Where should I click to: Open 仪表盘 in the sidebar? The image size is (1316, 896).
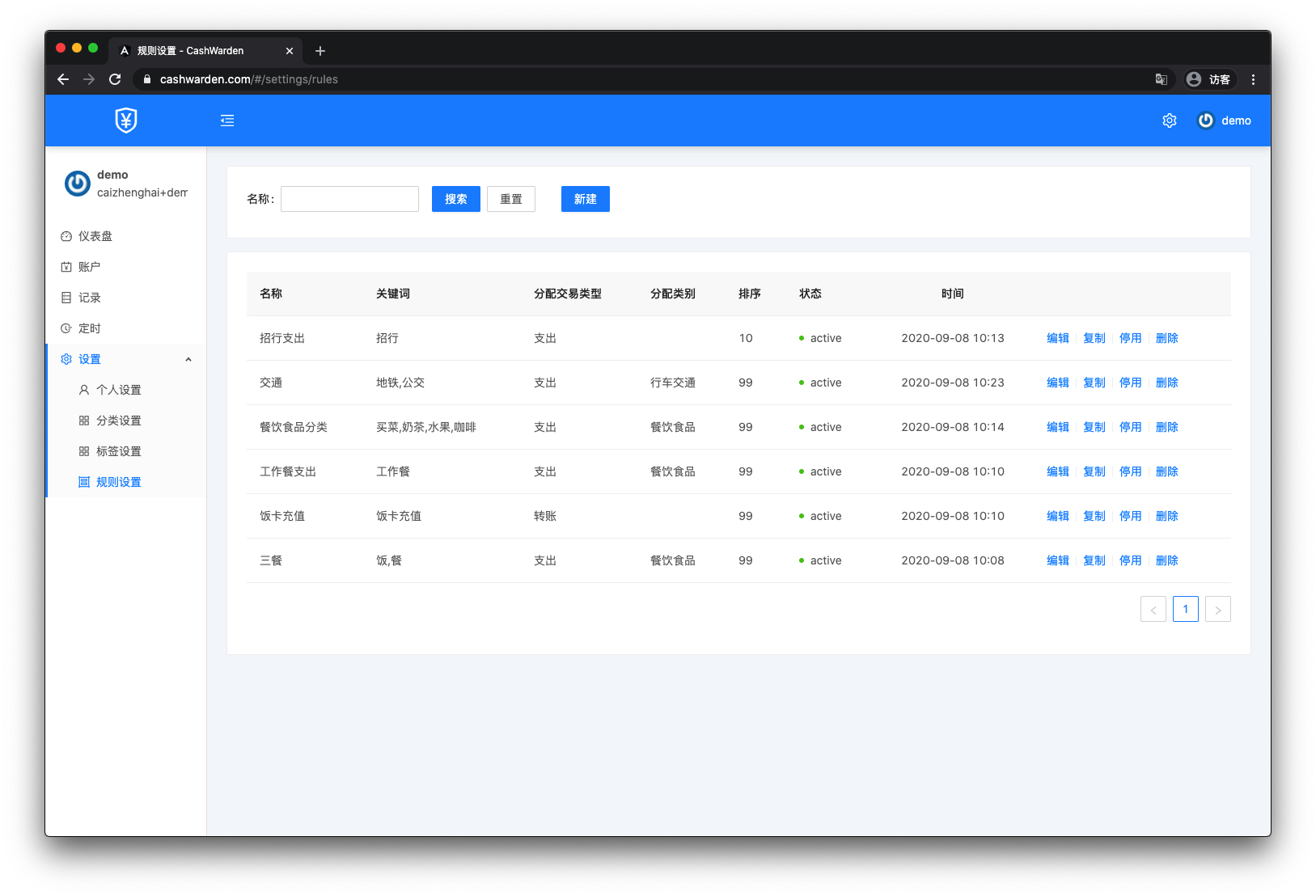[x=95, y=236]
